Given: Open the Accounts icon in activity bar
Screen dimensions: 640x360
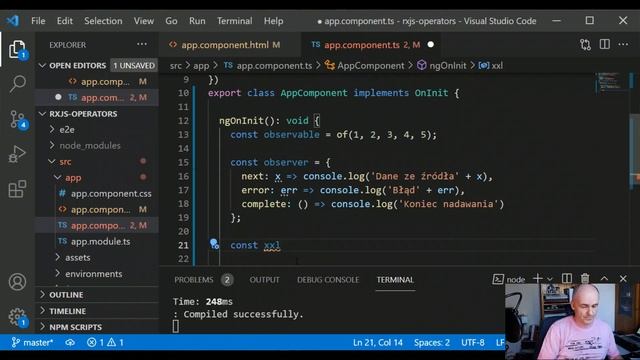Looking at the screenshot, I should point(17,282).
